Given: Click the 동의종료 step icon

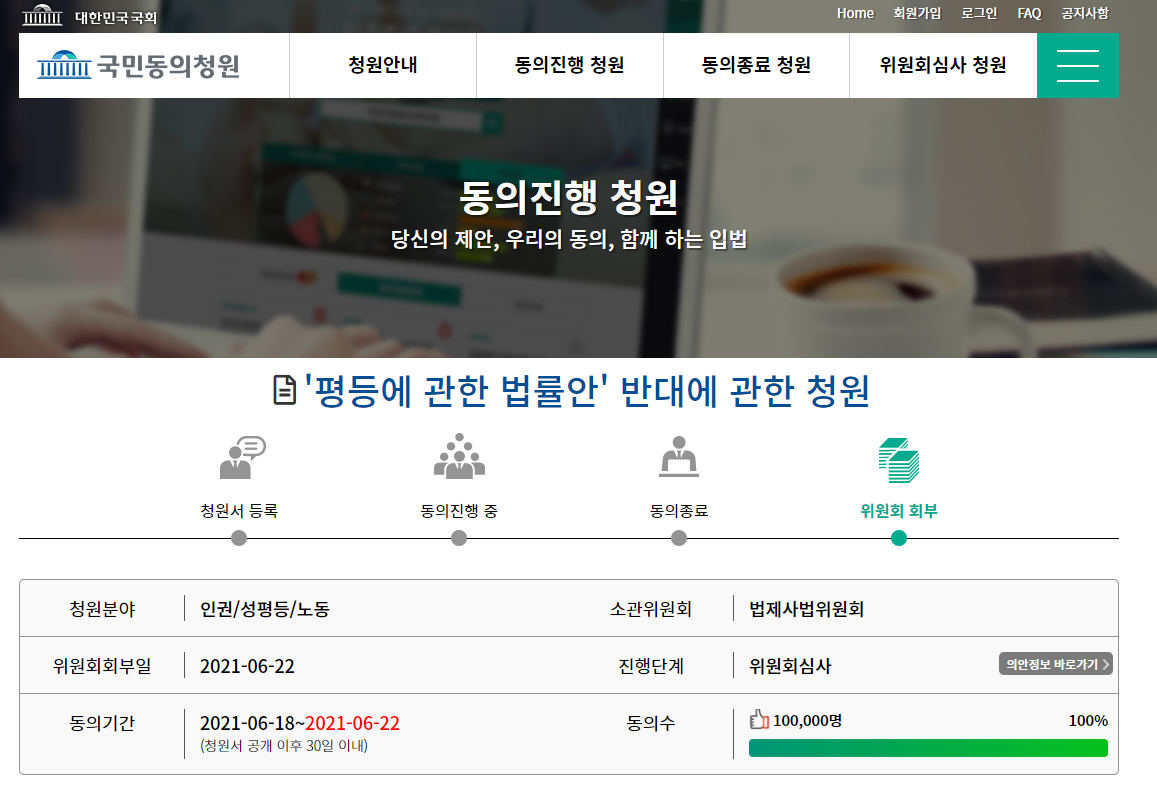Looking at the screenshot, I should tap(679, 457).
